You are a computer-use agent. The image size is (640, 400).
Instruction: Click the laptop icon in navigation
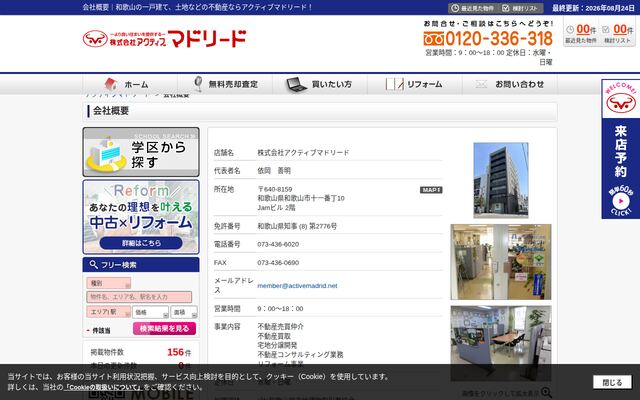coord(296,84)
